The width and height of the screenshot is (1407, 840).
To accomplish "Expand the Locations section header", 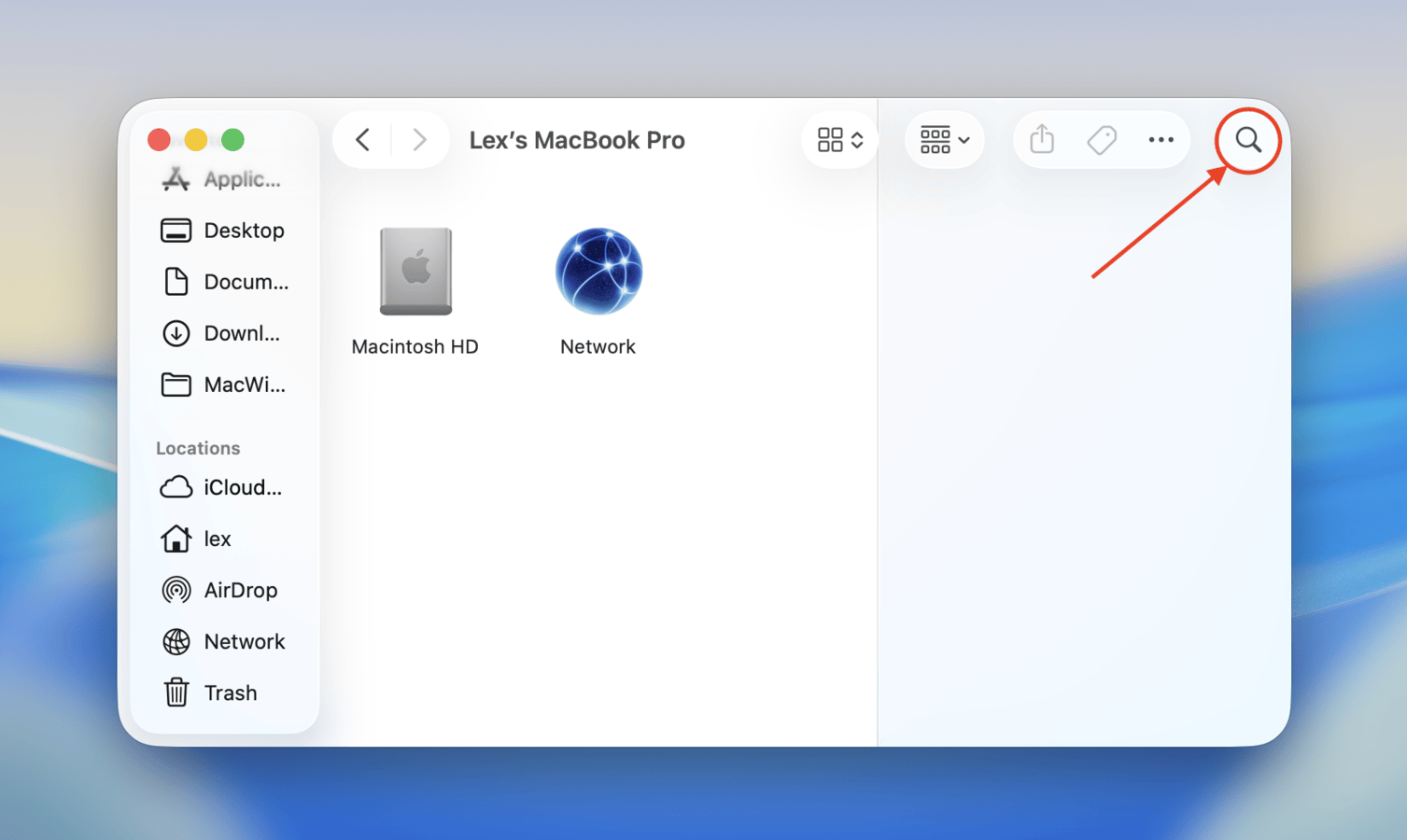I will point(198,448).
